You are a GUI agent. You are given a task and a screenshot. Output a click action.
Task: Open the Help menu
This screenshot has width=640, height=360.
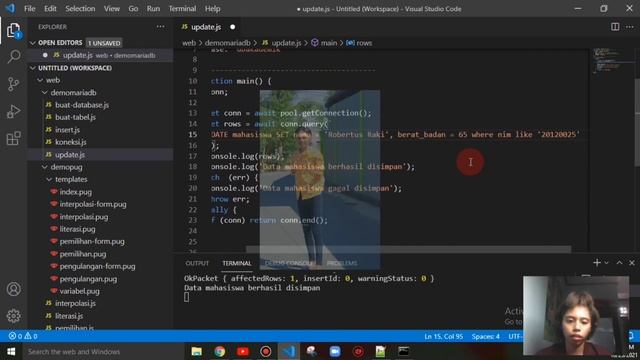(x=212, y=9)
